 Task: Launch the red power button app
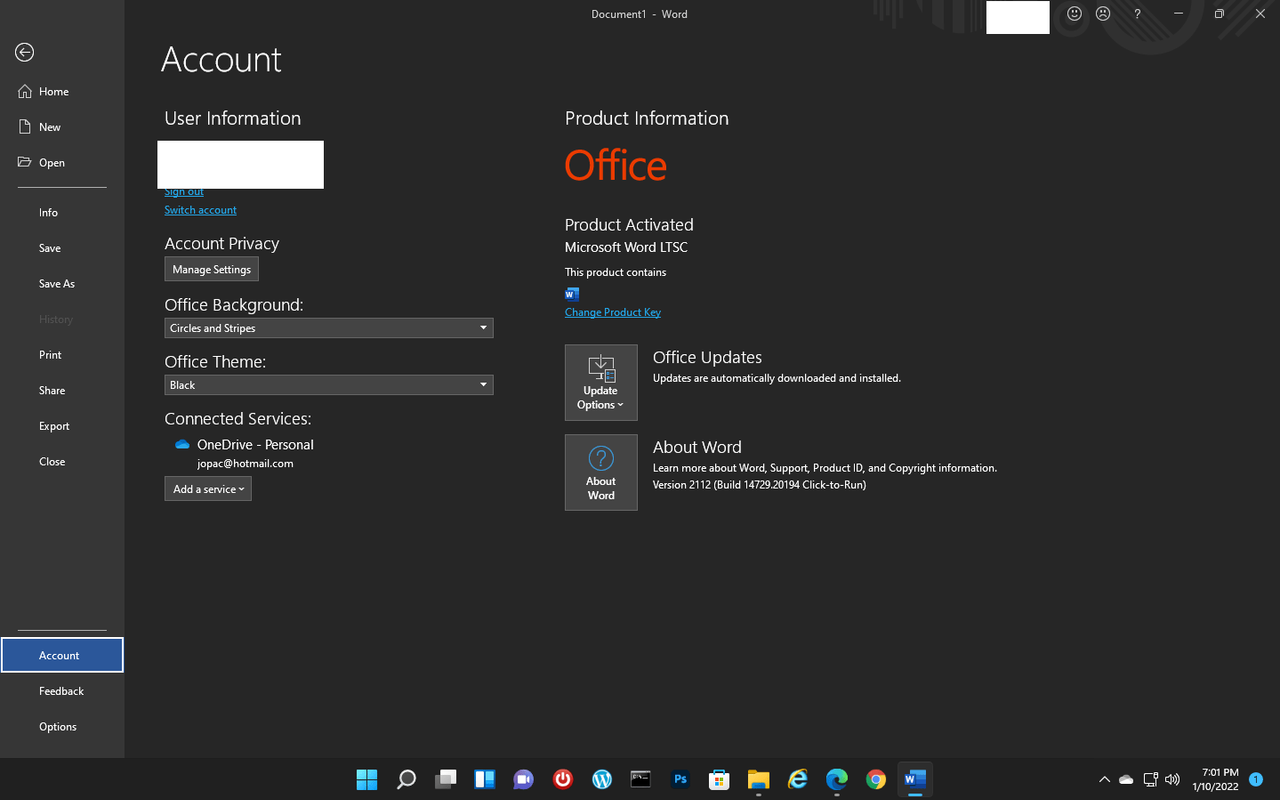[x=563, y=779]
